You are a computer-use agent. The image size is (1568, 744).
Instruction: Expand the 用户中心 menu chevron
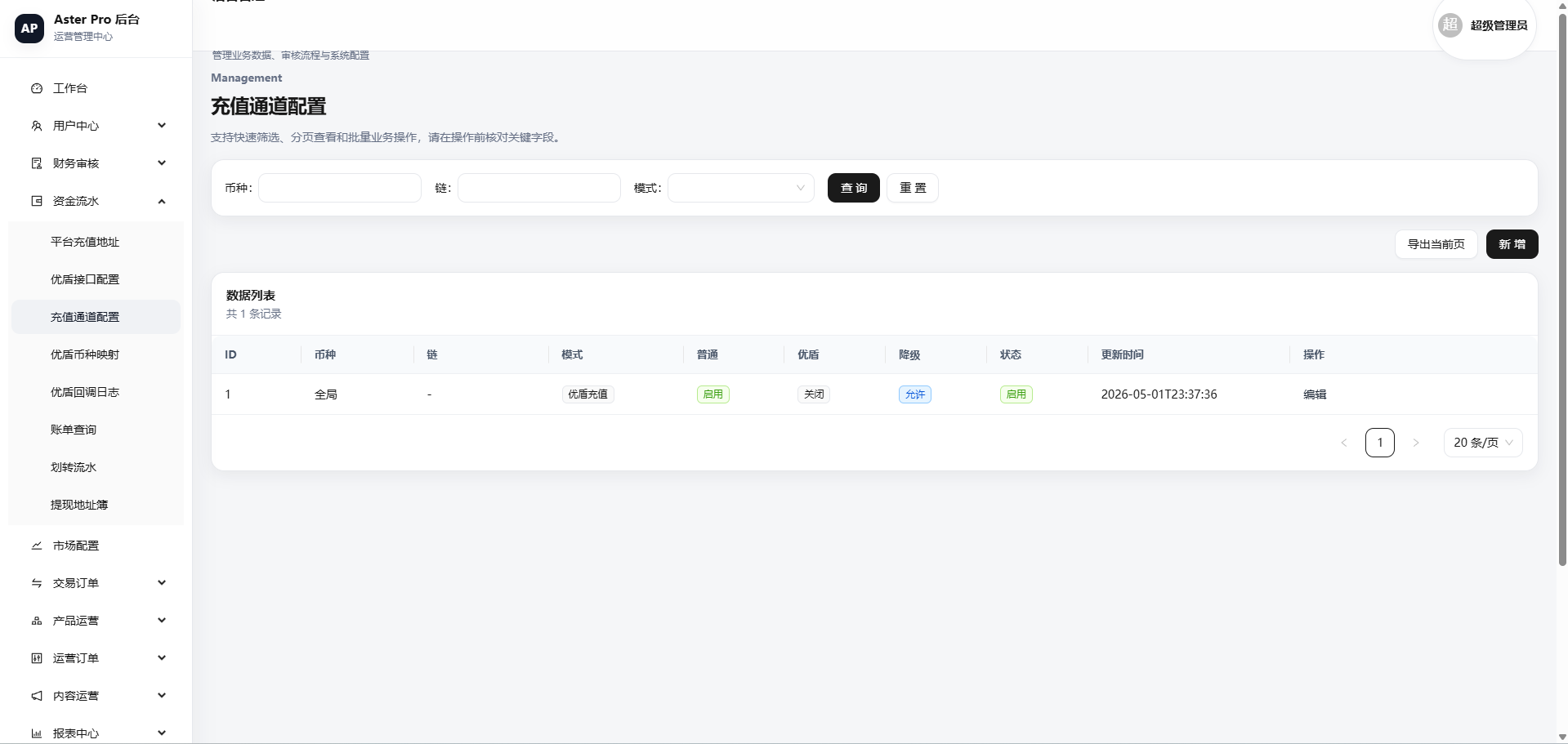pos(162,126)
